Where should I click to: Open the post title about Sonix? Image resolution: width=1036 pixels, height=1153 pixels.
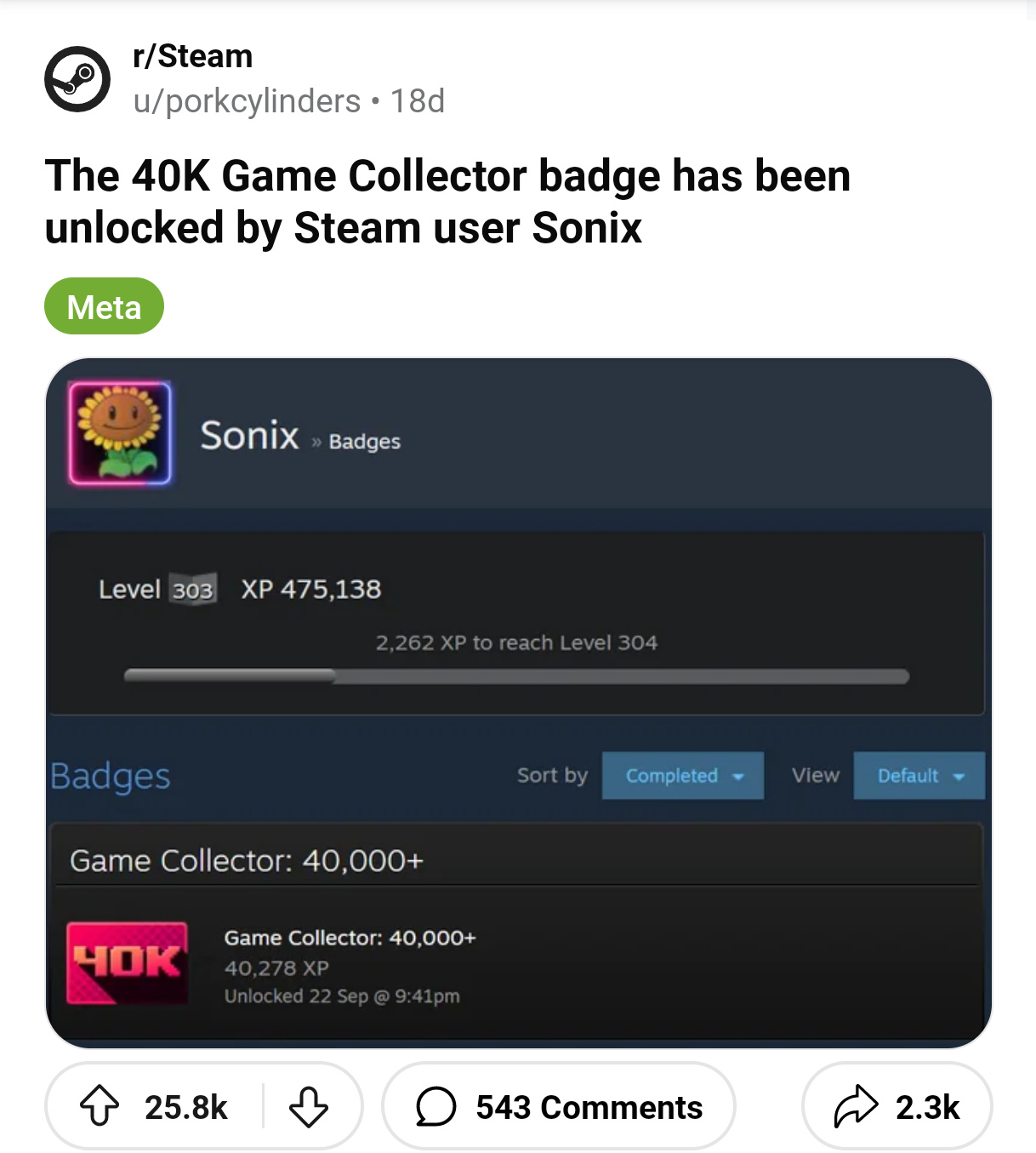coord(447,202)
